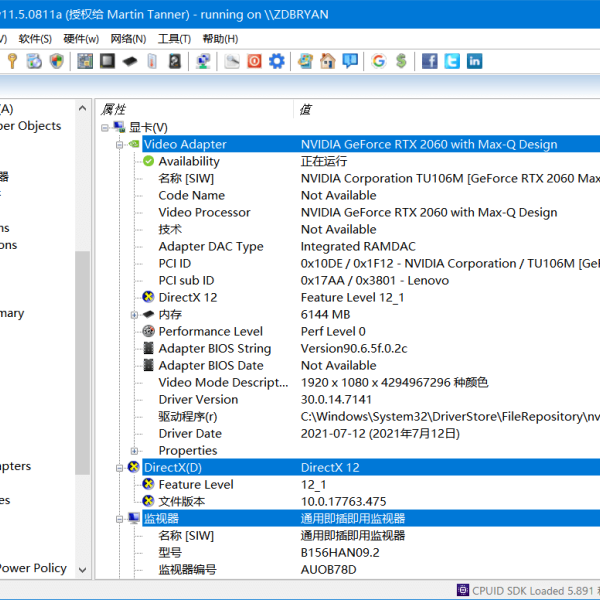Open the 帮助(H) menu

220,39
